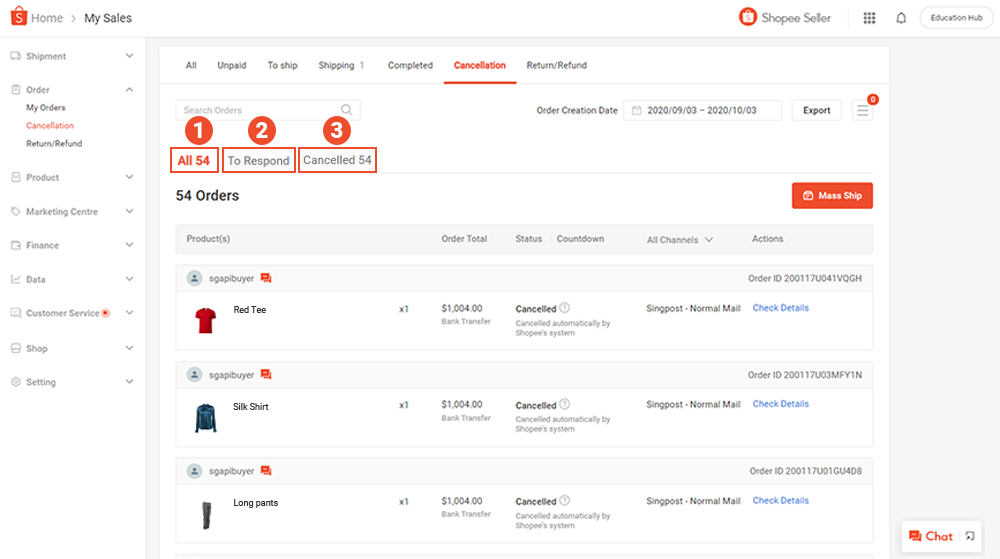Open the list menu icon beside Export

[x=862, y=111]
